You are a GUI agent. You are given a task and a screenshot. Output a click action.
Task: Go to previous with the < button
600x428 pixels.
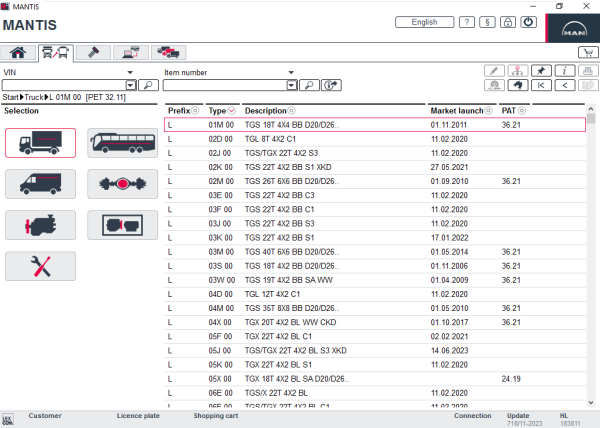click(x=564, y=85)
